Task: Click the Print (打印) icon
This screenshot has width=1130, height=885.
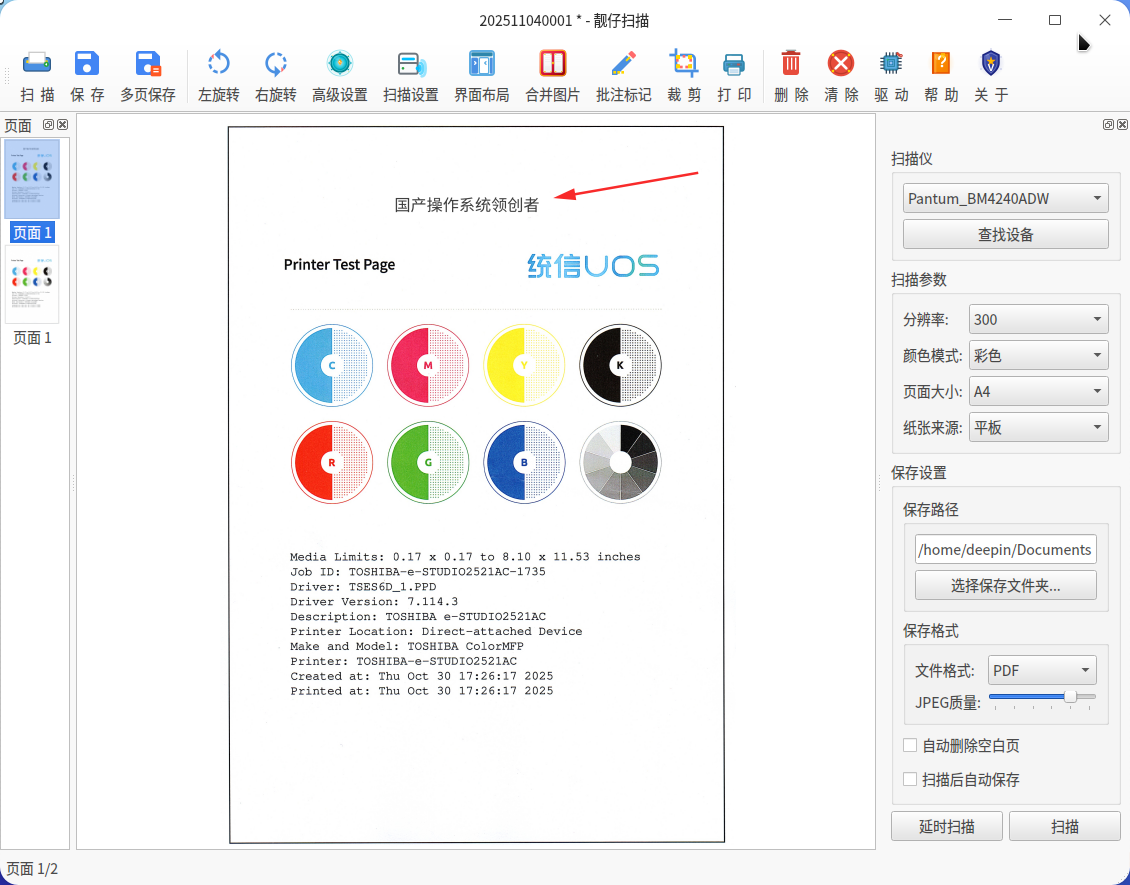Action: (x=734, y=76)
